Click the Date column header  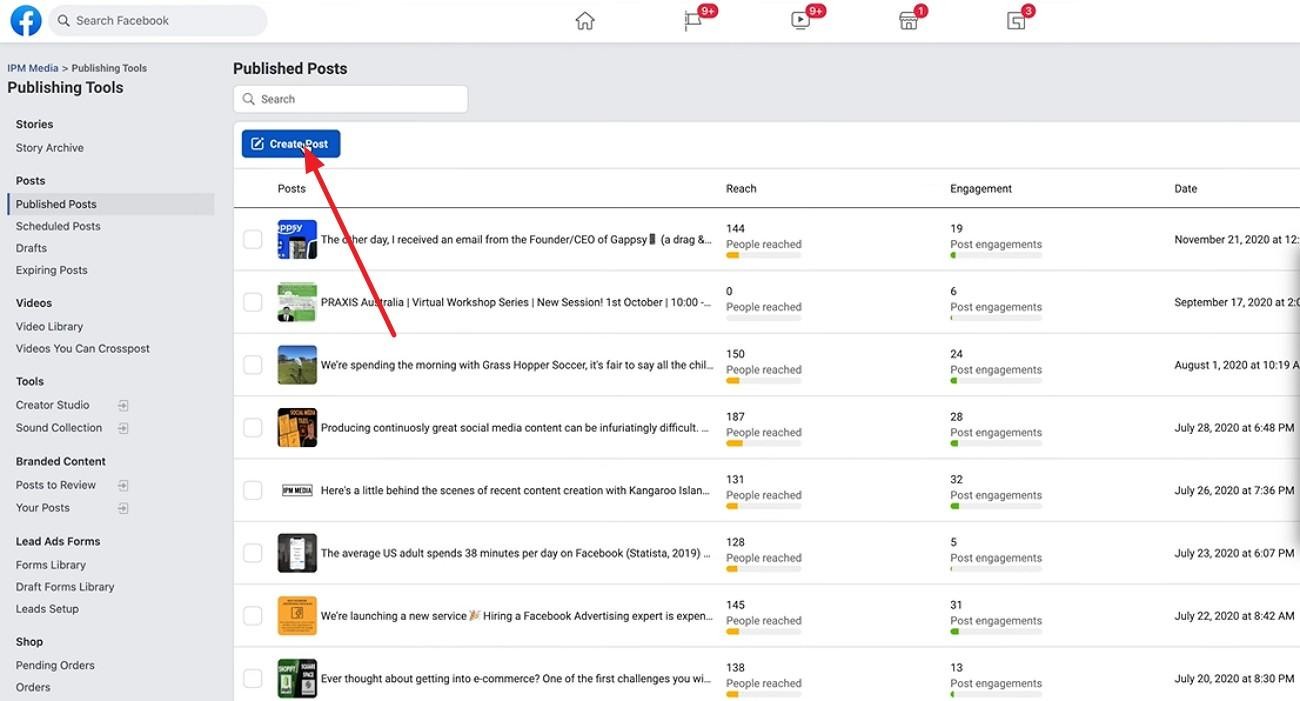tap(1186, 189)
